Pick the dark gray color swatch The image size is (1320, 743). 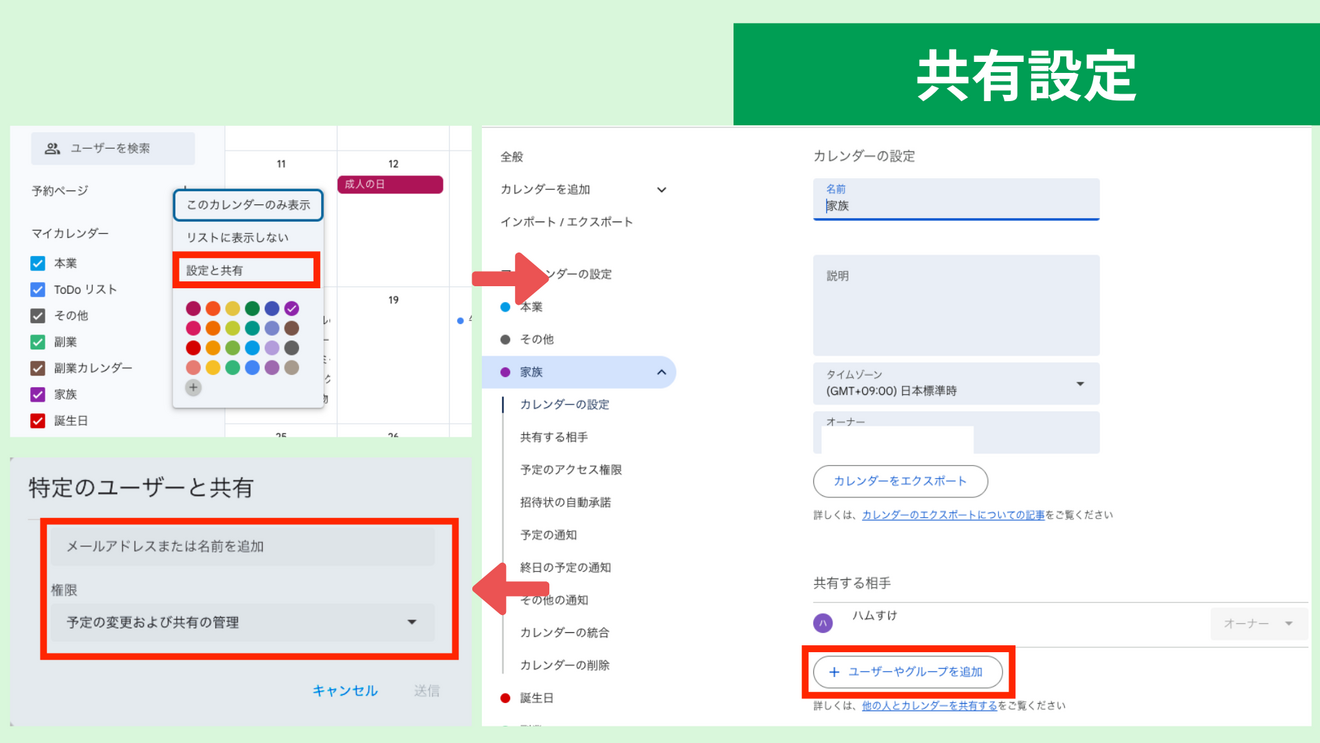(292, 348)
